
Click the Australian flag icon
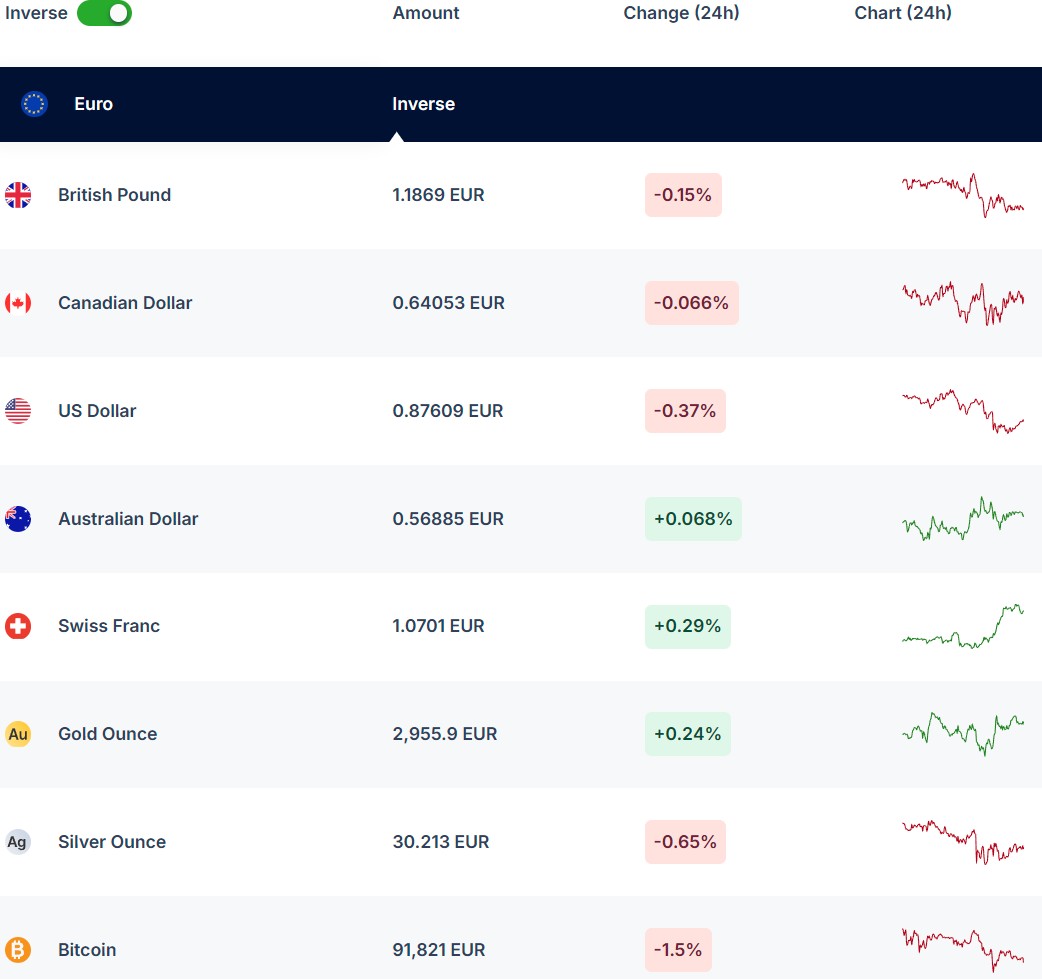(18, 519)
